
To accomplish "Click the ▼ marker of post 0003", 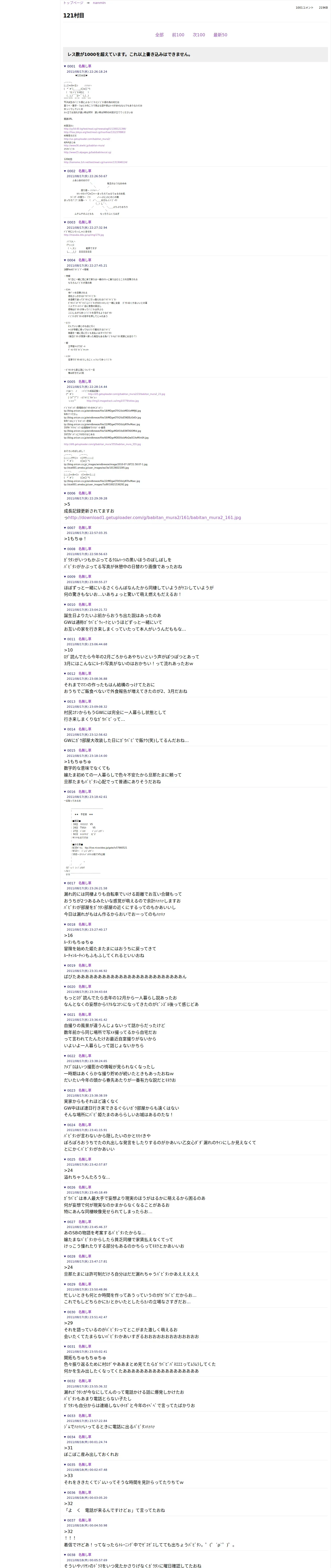I will [x=65, y=222].
